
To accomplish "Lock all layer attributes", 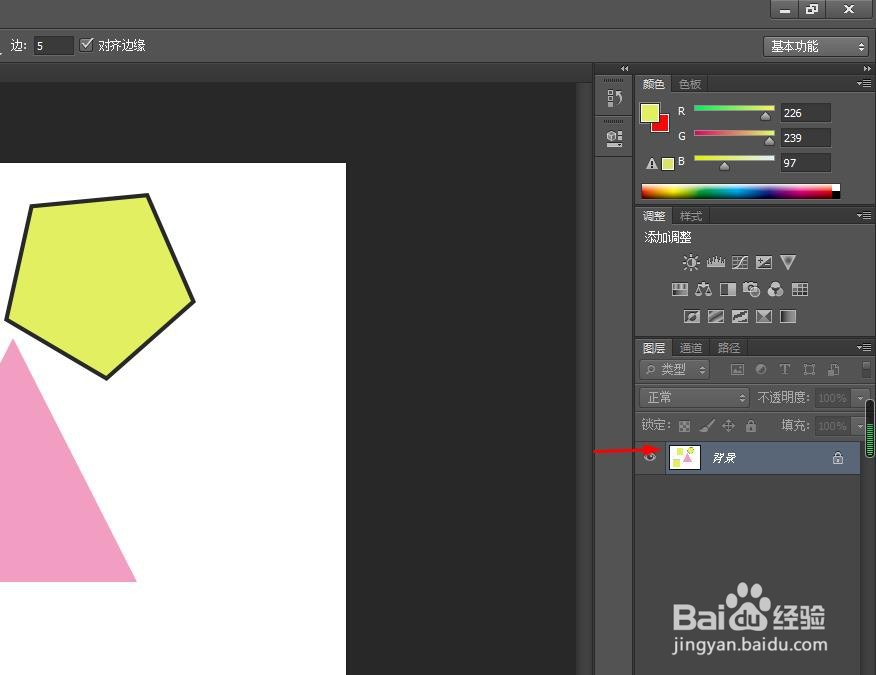I will [751, 426].
